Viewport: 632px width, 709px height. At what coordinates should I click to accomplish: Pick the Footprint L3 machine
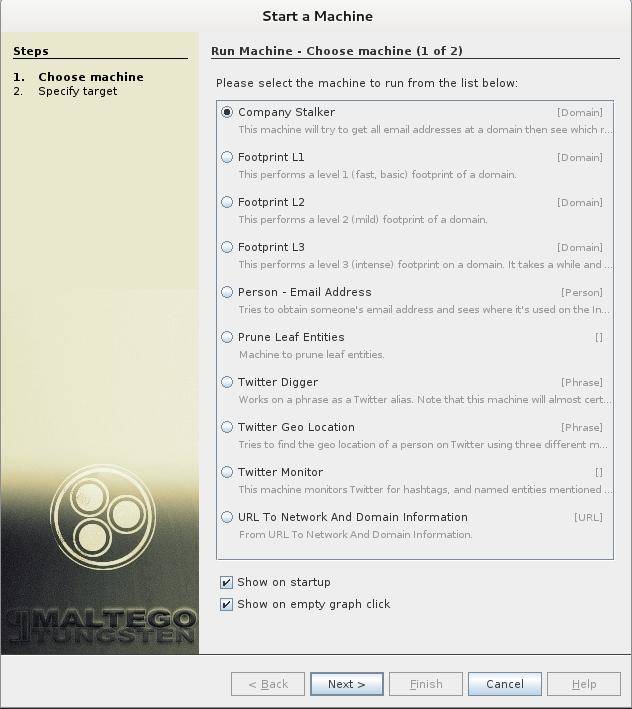coord(227,247)
